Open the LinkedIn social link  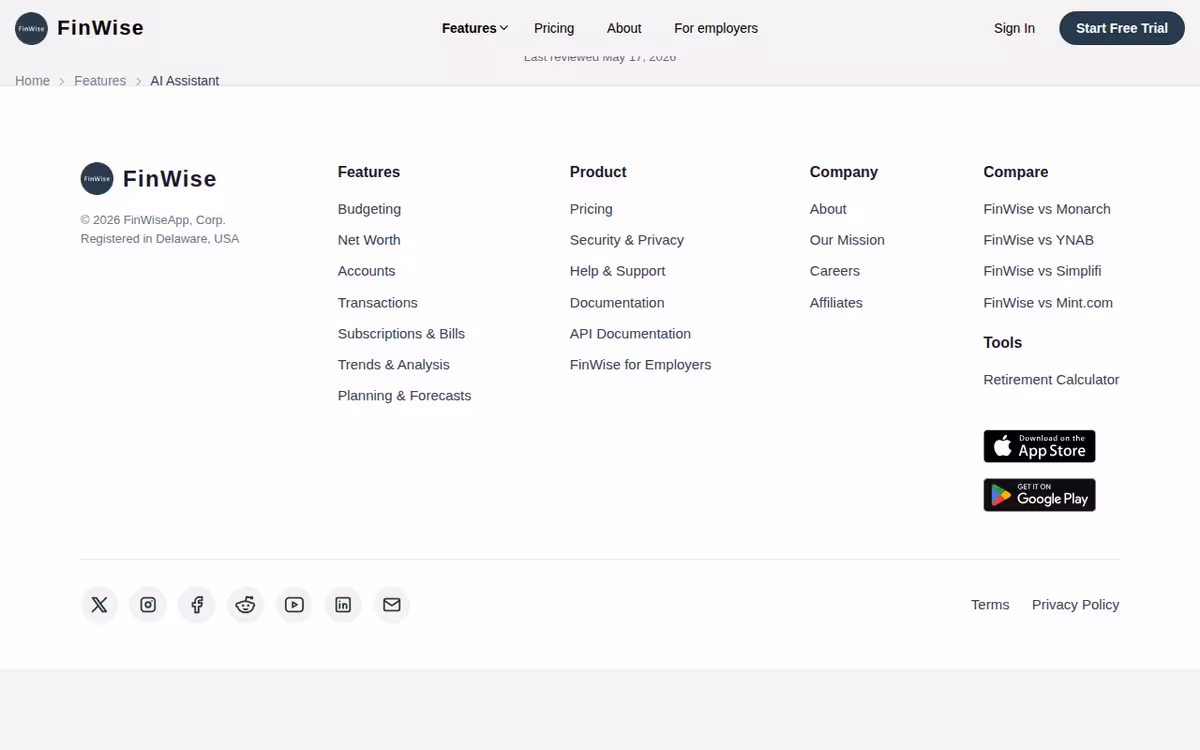point(343,605)
